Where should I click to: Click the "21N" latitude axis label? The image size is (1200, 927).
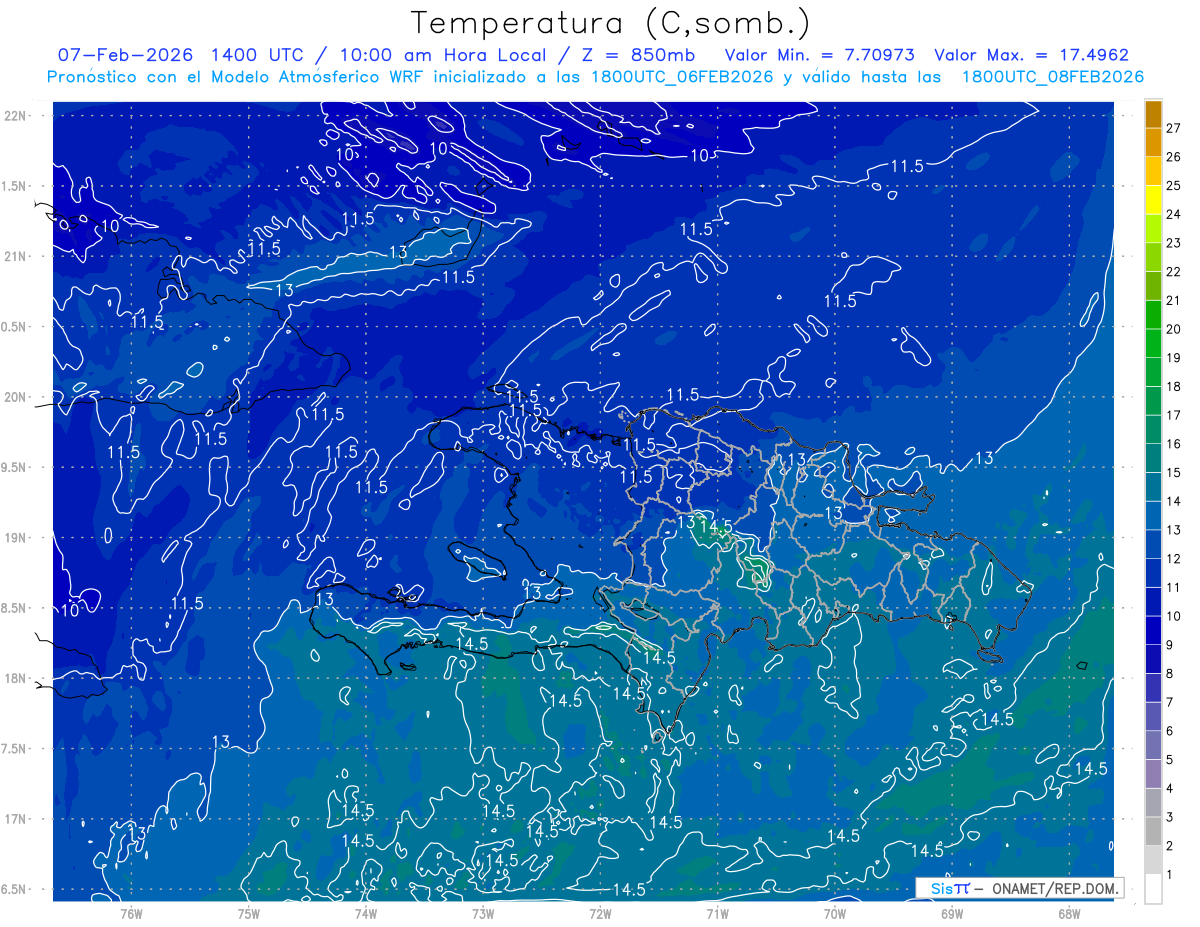pyautogui.click(x=15, y=256)
